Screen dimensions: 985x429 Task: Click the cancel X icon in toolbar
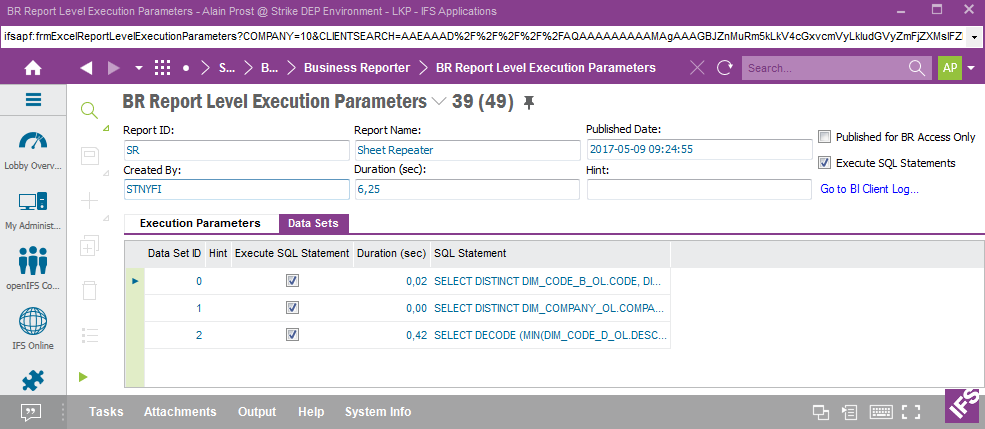[x=697, y=68]
